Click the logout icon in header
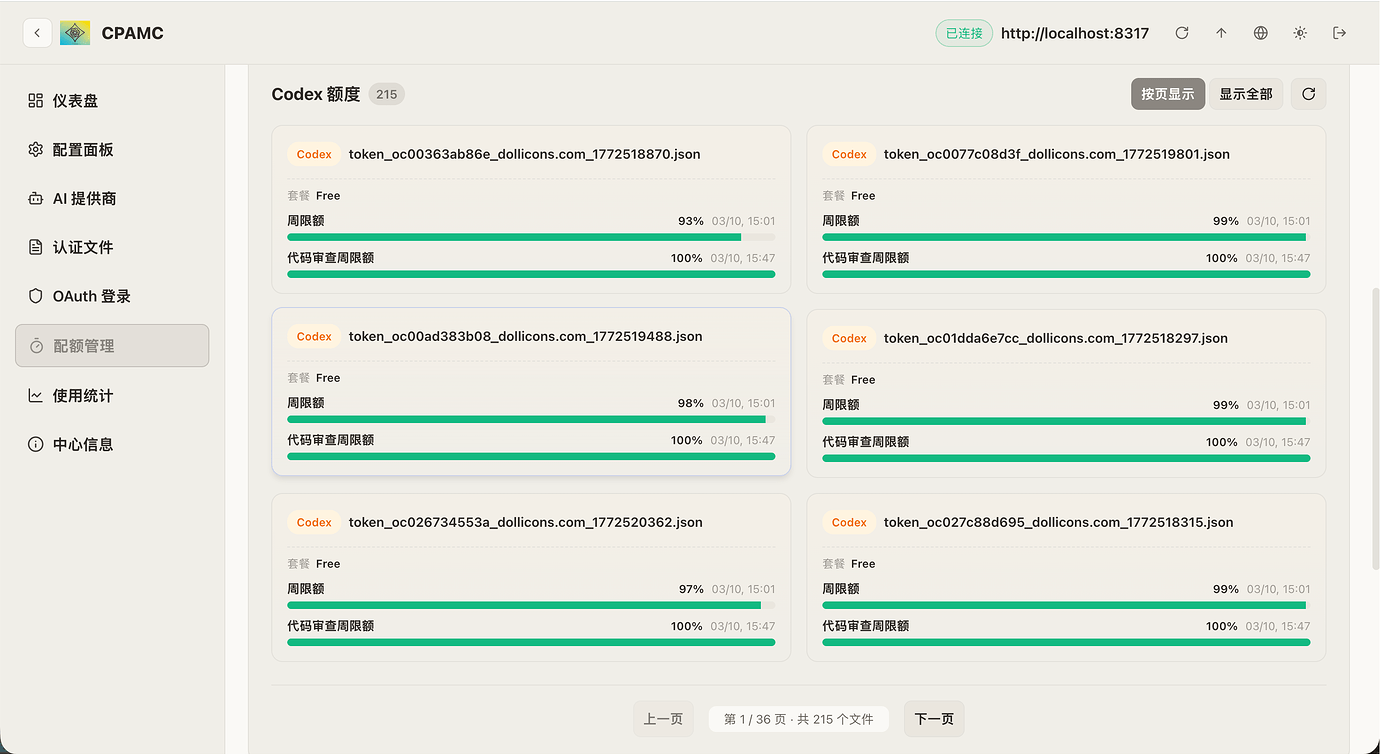The width and height of the screenshot is (1380, 754). [1340, 33]
